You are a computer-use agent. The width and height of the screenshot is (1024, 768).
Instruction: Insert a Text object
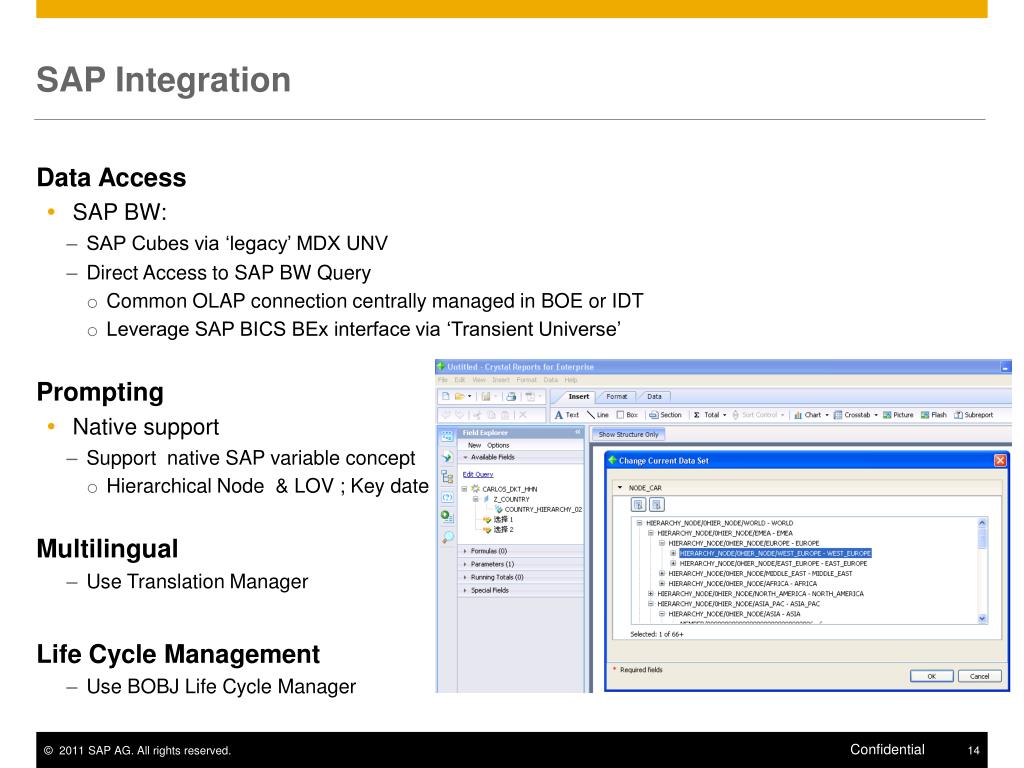(x=567, y=415)
